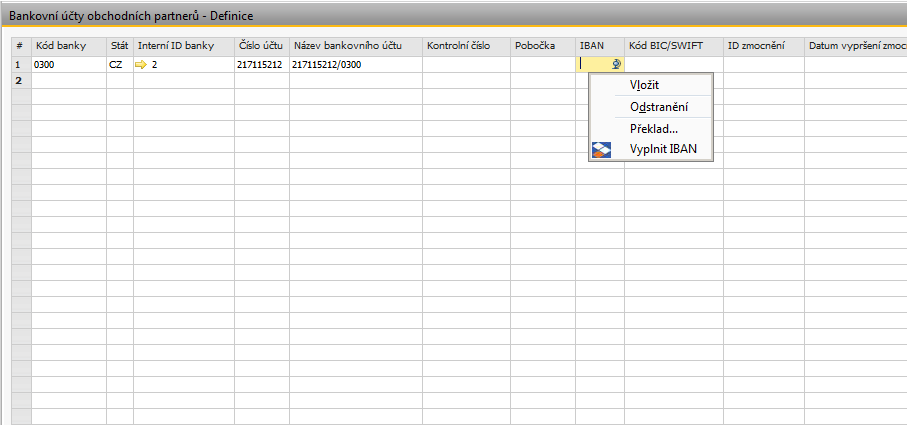Open Překlad... from the context menu
The height and width of the screenshot is (425, 907).
click(654, 128)
